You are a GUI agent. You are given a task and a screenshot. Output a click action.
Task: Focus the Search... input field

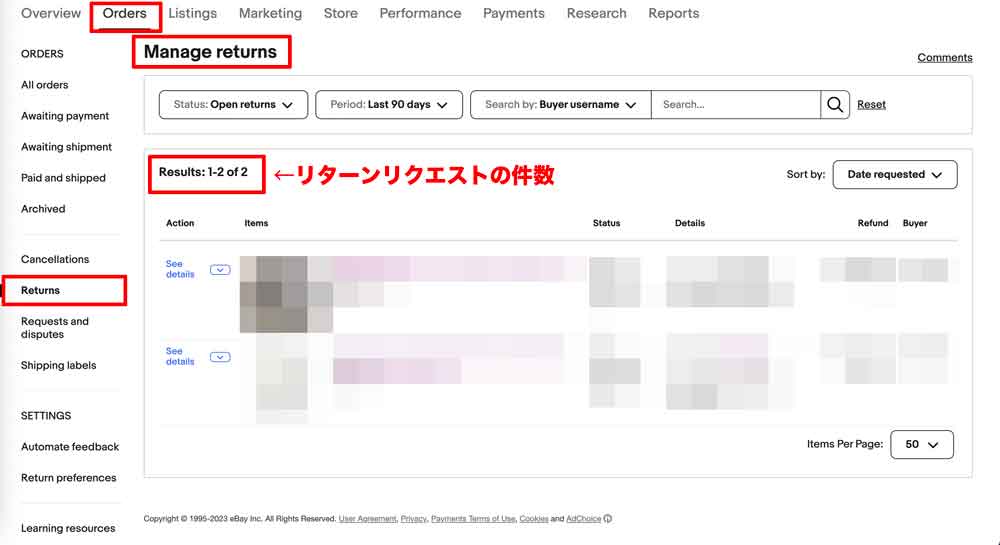(x=736, y=105)
